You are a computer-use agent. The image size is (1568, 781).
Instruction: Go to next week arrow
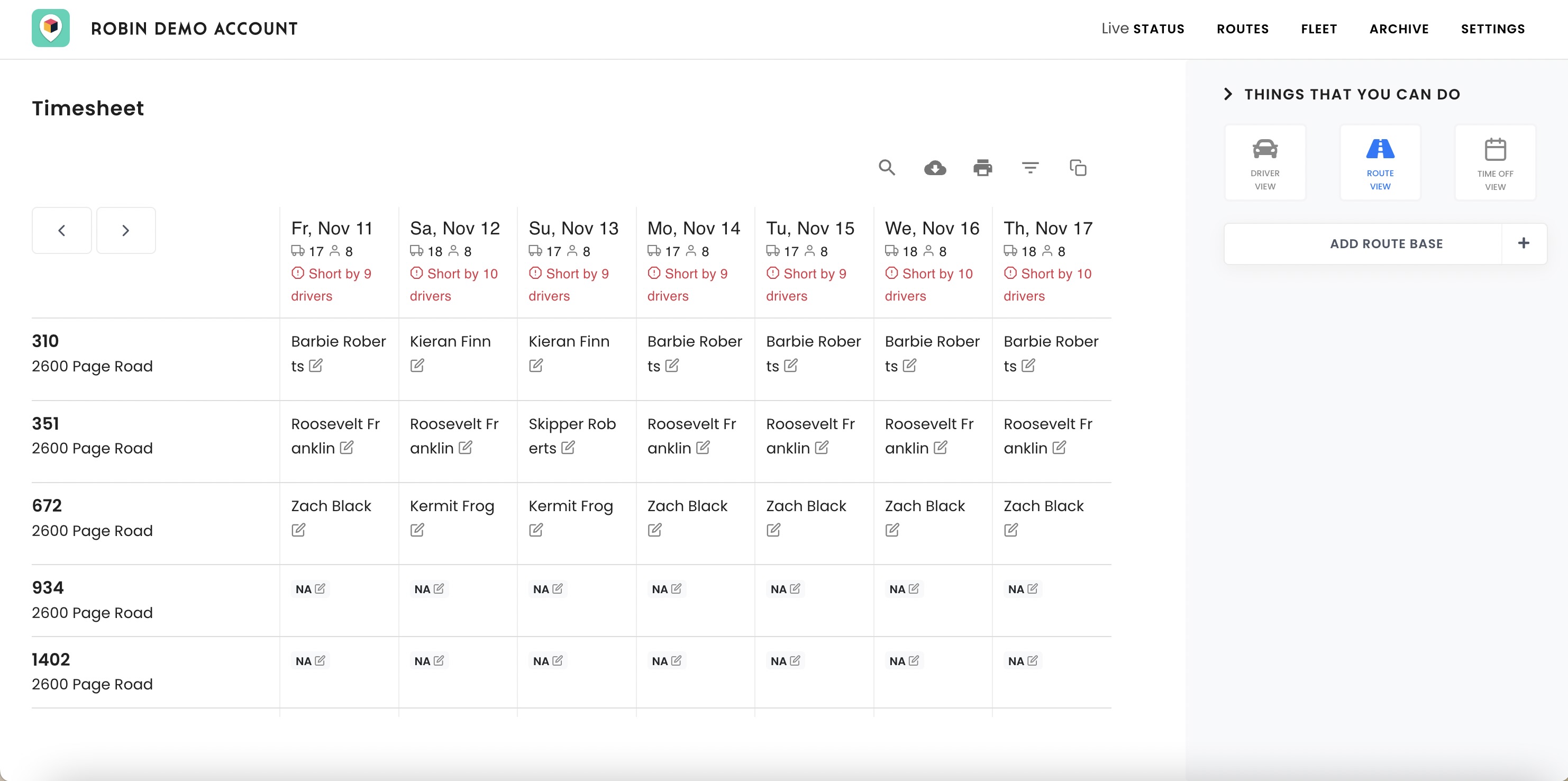[125, 230]
